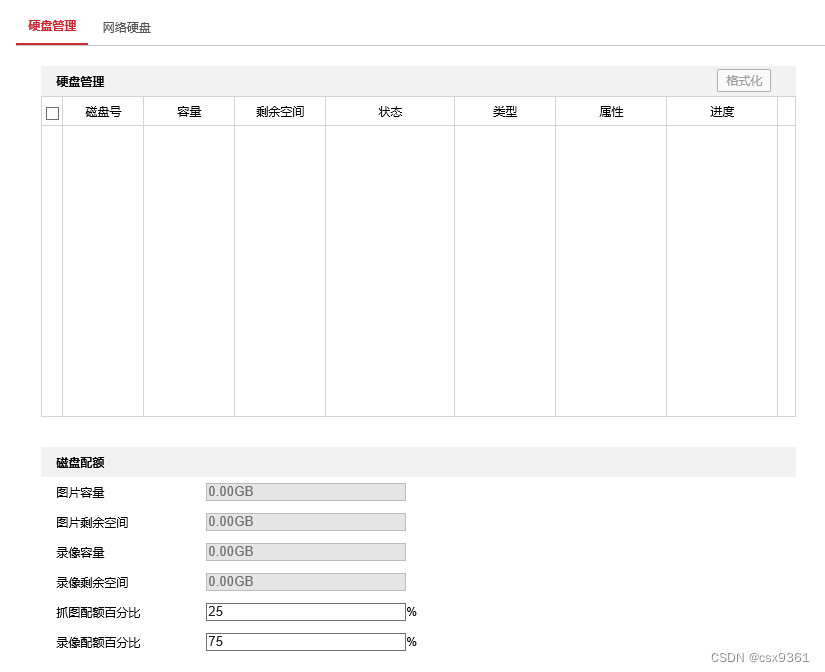
Task: Click the 图片剩余空间 label
Action: tap(92, 523)
